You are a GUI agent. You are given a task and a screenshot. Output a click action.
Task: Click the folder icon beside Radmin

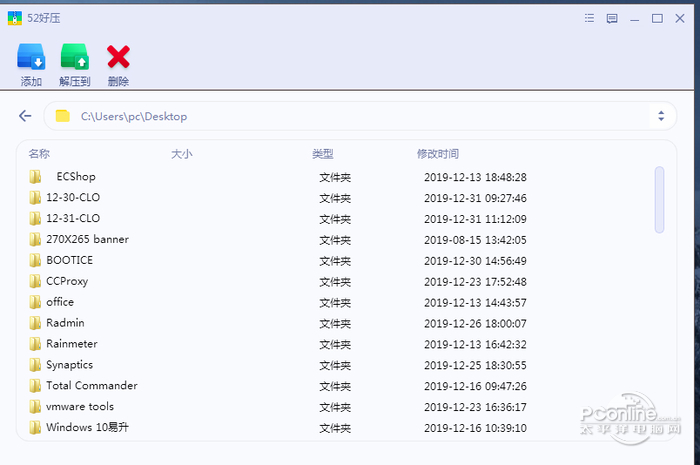[35, 323]
